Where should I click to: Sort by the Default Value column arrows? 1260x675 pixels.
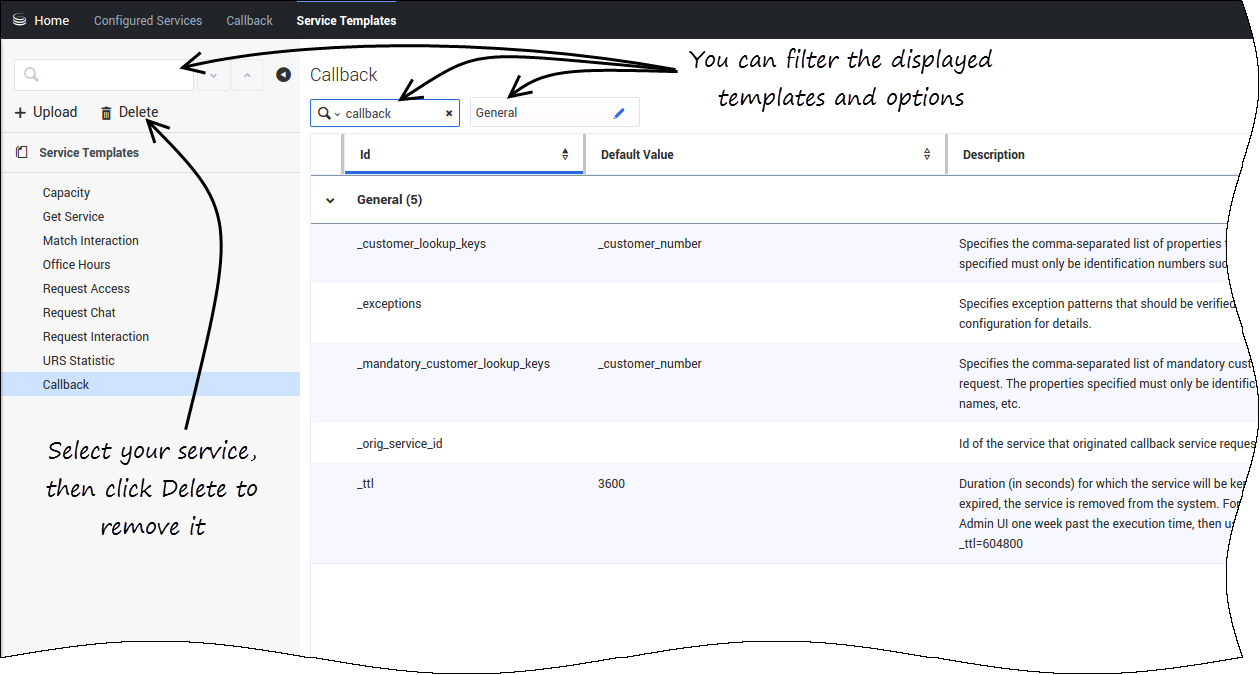pyautogui.click(x=927, y=155)
